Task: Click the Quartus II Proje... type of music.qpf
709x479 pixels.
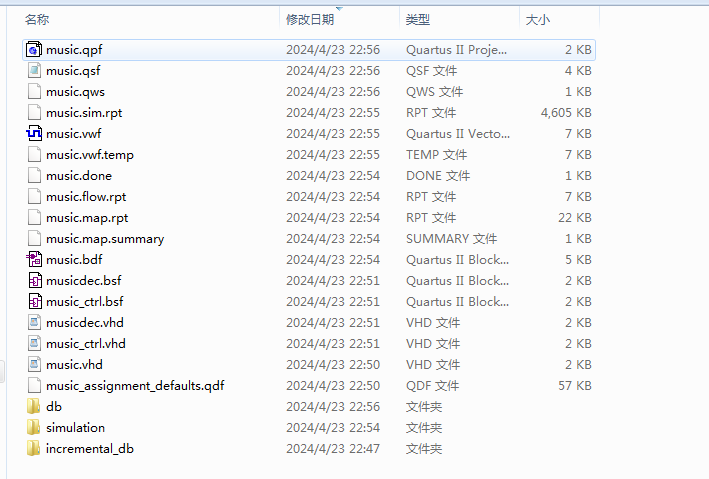Action: tap(456, 50)
